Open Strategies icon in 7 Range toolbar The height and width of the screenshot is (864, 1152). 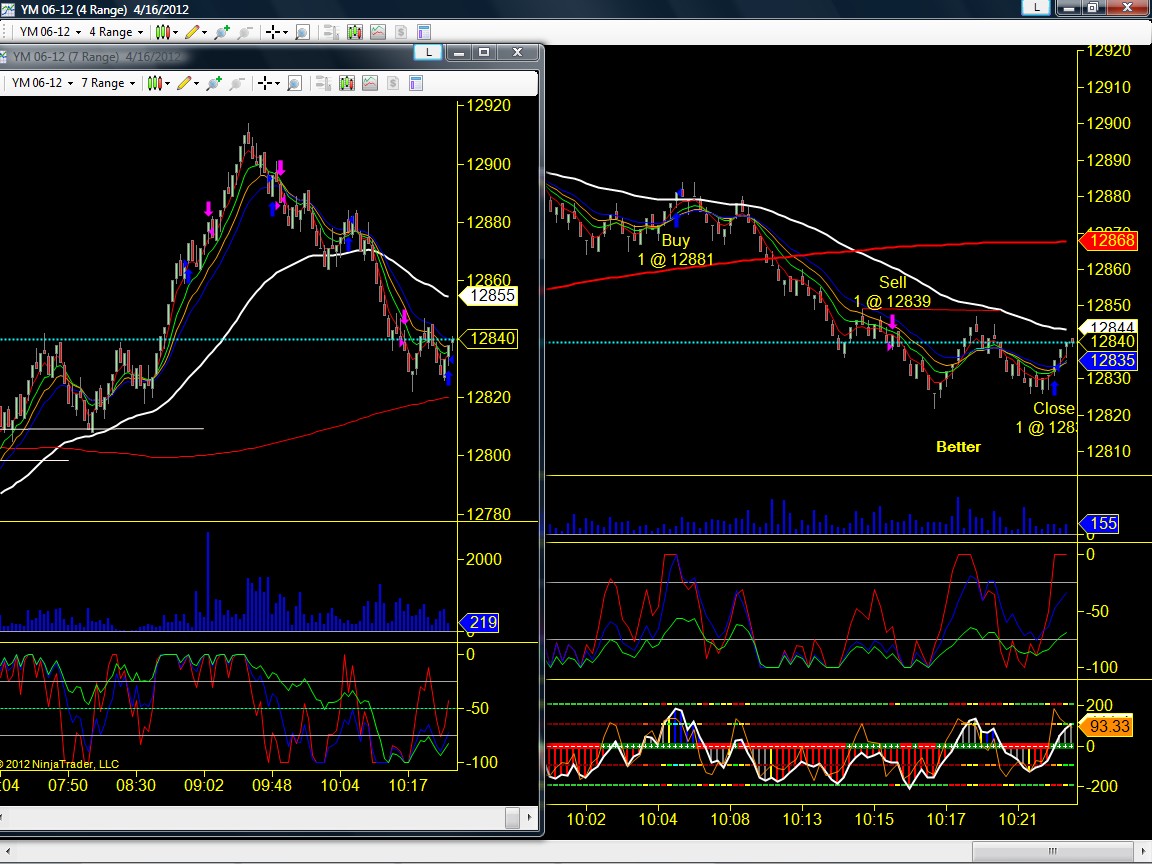tap(393, 83)
